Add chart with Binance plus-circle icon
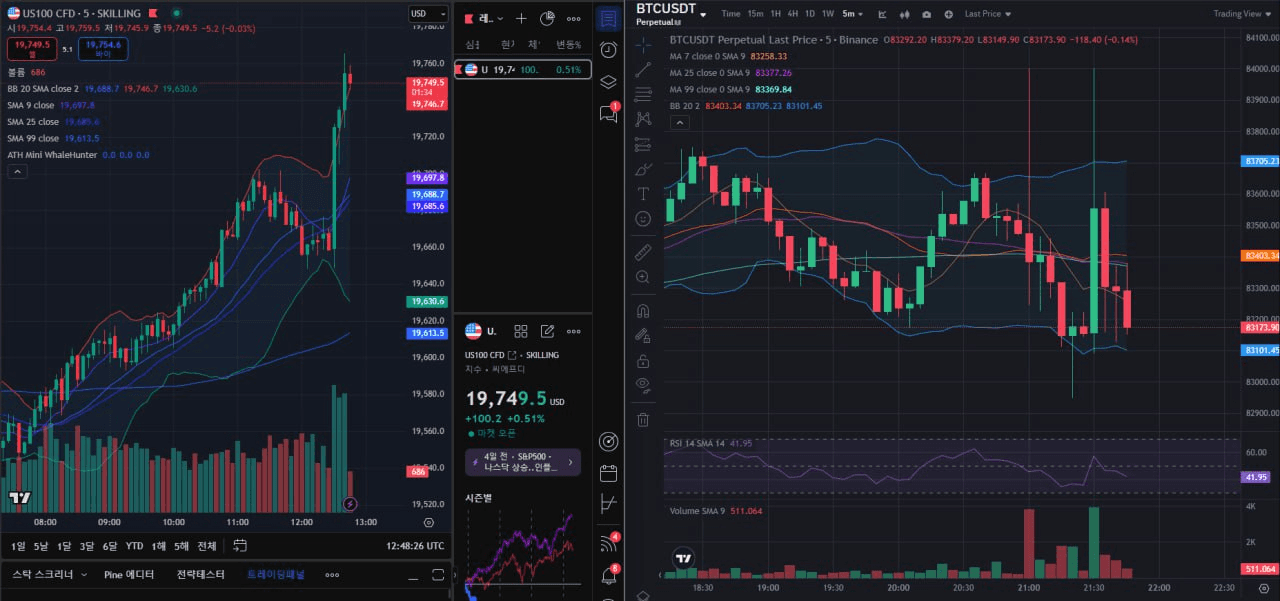The width and height of the screenshot is (1280, 601). (x=948, y=14)
